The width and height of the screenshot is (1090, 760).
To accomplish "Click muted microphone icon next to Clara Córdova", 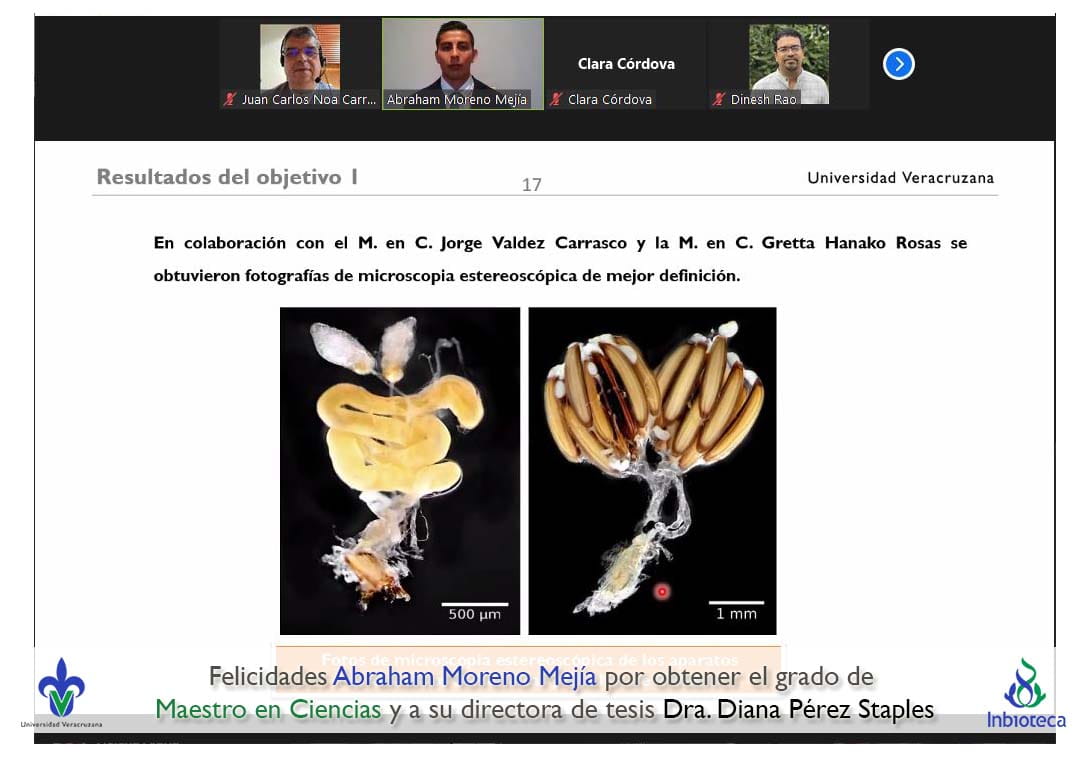I will (x=556, y=99).
